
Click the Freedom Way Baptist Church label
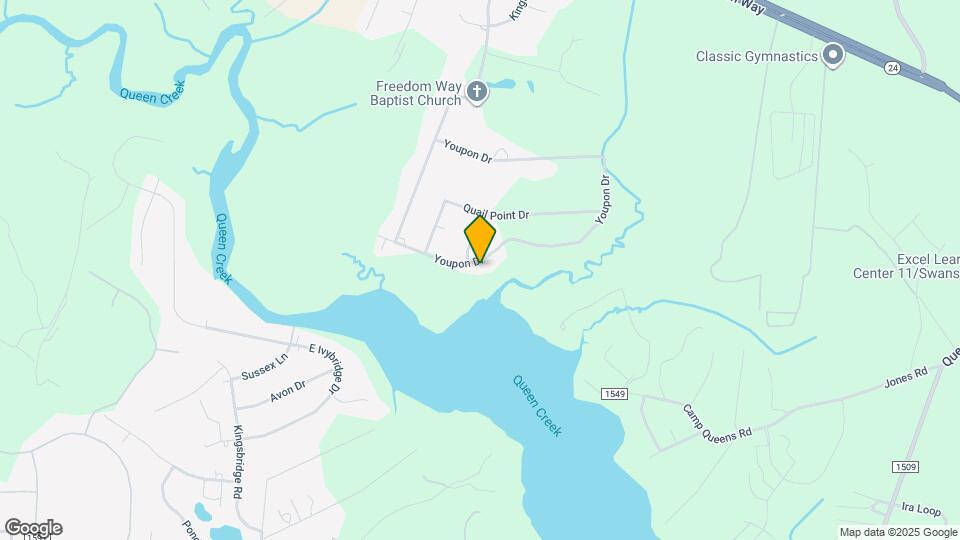(x=417, y=94)
